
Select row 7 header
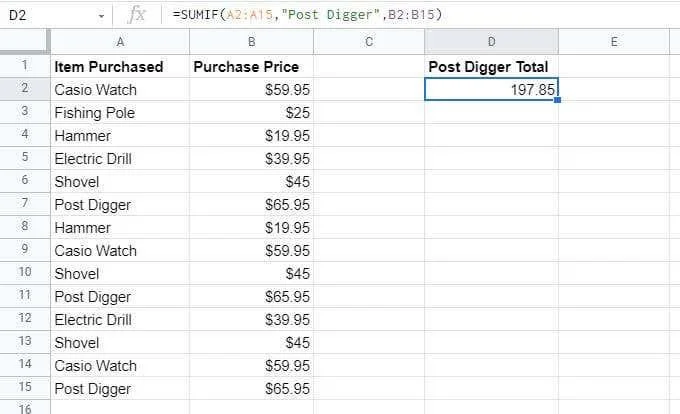coord(25,204)
